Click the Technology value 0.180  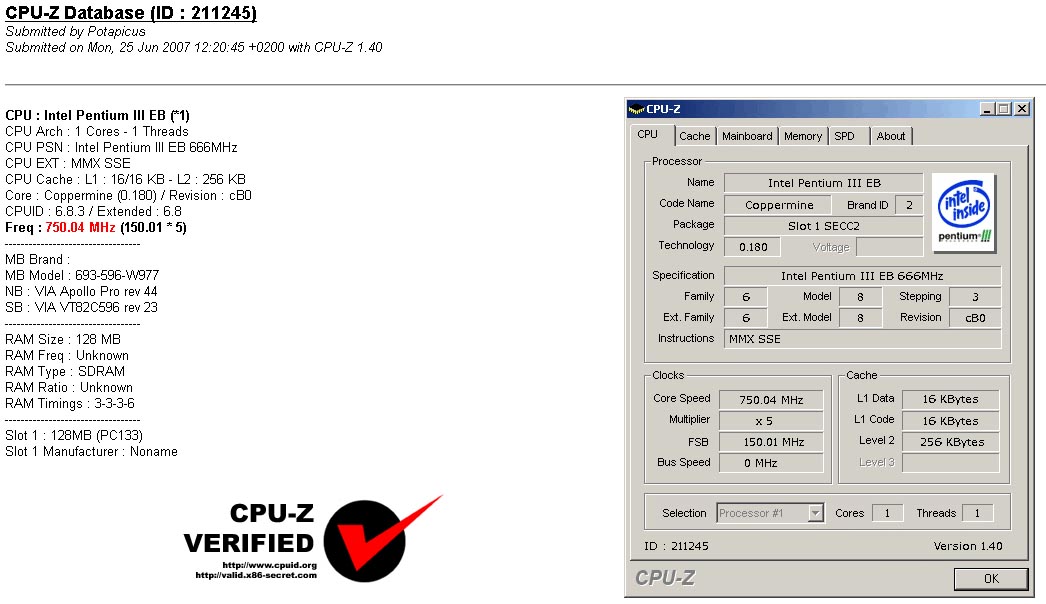(x=753, y=247)
